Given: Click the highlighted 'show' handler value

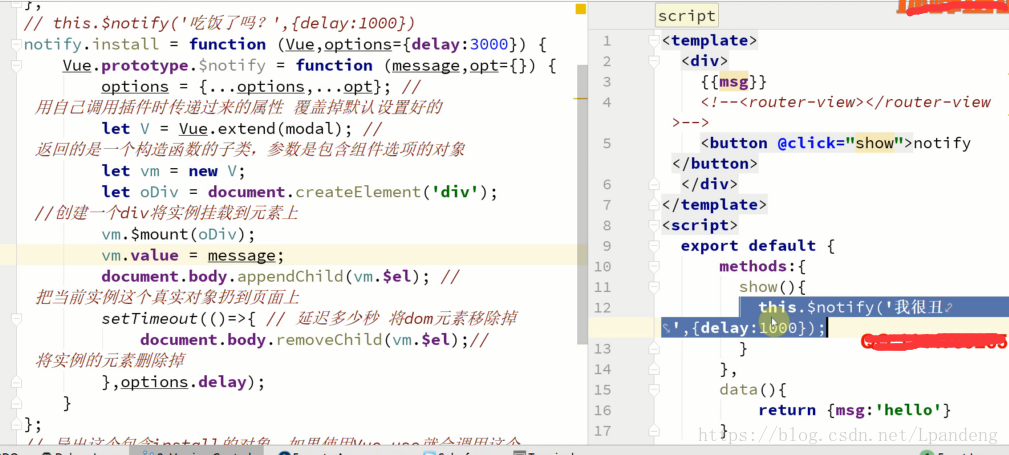Looking at the screenshot, I should pos(875,143).
